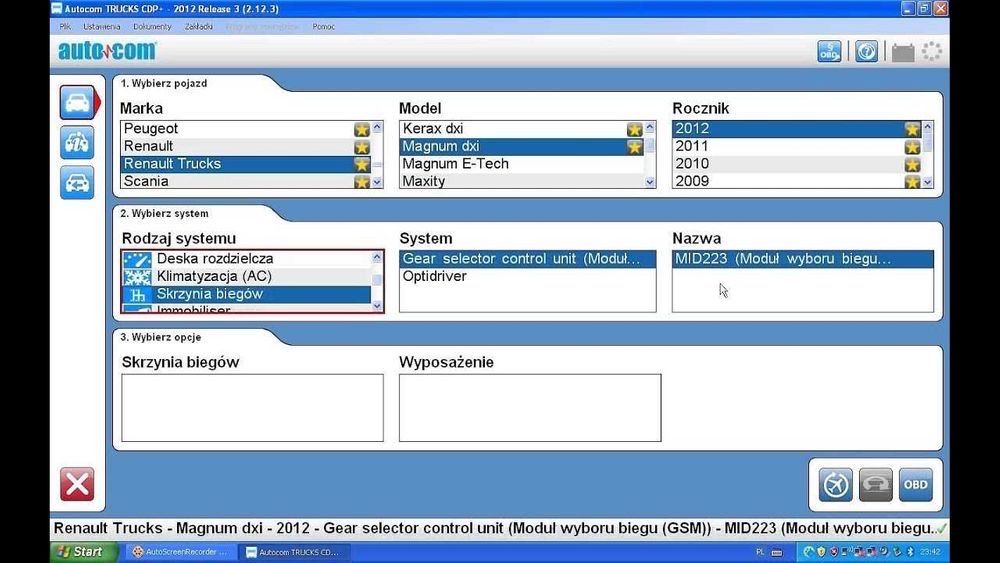The image size is (1000, 563).
Task: Click Rodzaj systemu scroll up arrow
Action: [x=377, y=258]
